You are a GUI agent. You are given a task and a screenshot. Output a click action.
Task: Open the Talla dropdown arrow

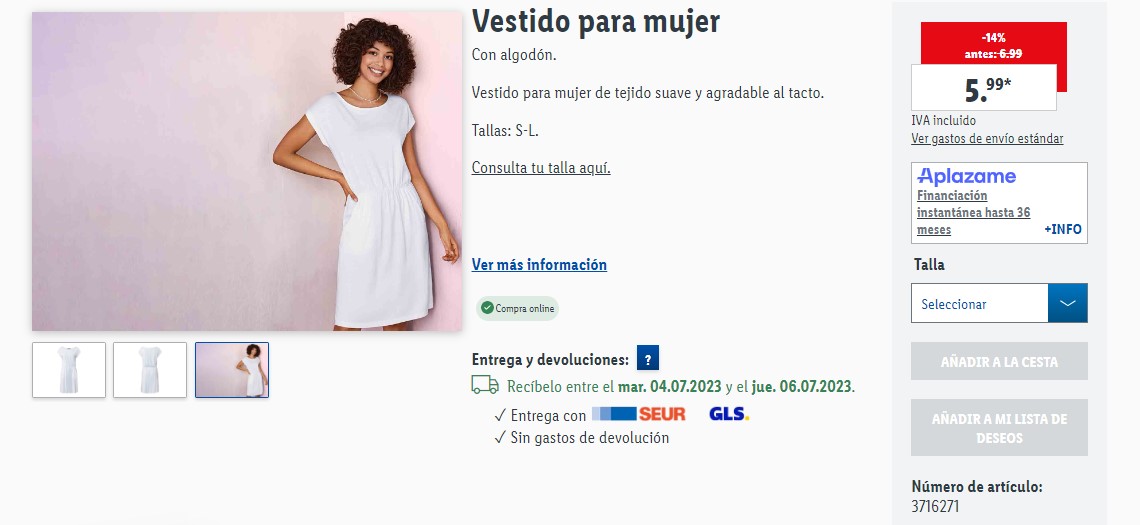[x=1067, y=303]
